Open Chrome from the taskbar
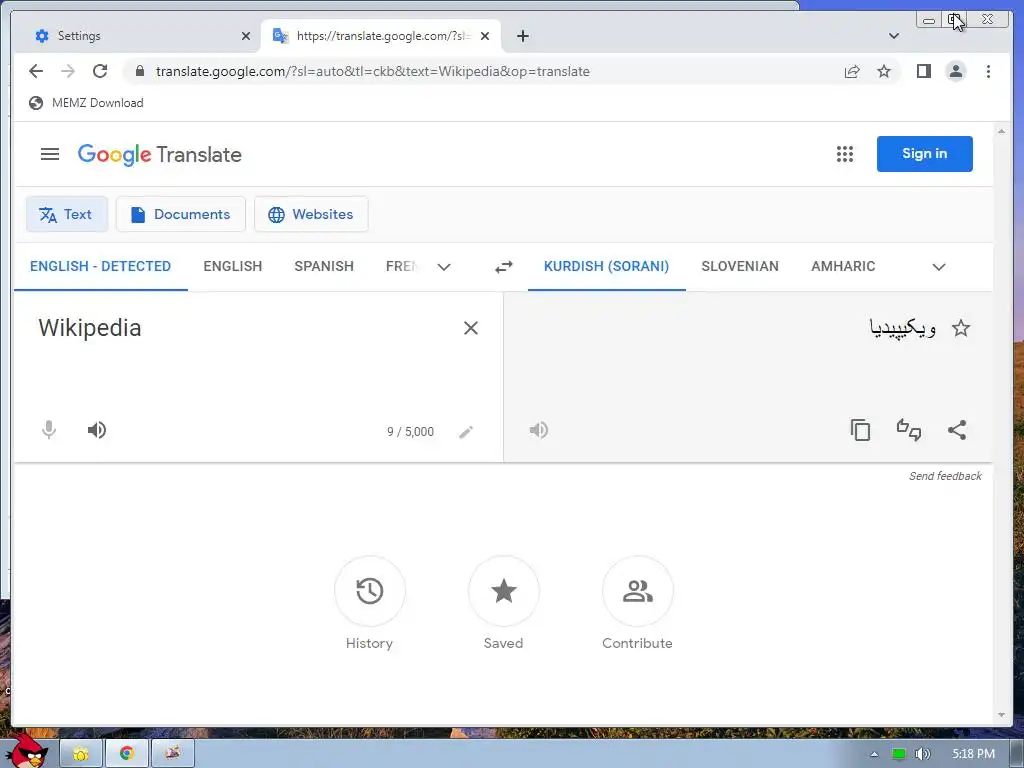 127,754
